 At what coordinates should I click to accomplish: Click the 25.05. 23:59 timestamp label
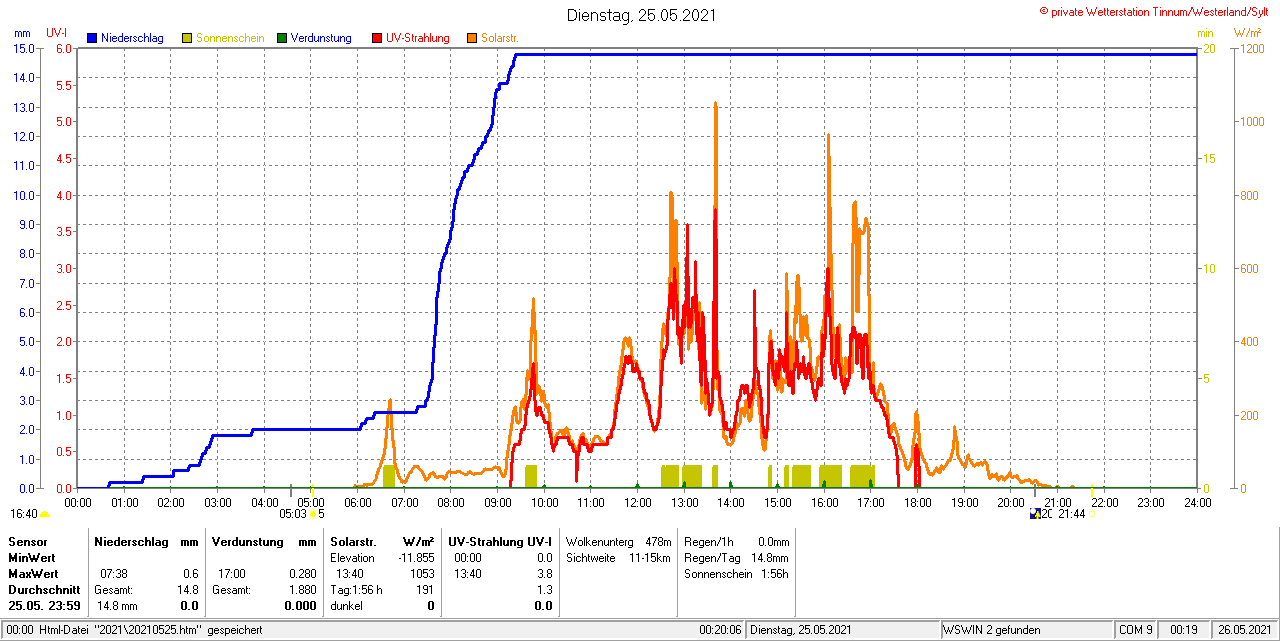click(x=44, y=605)
